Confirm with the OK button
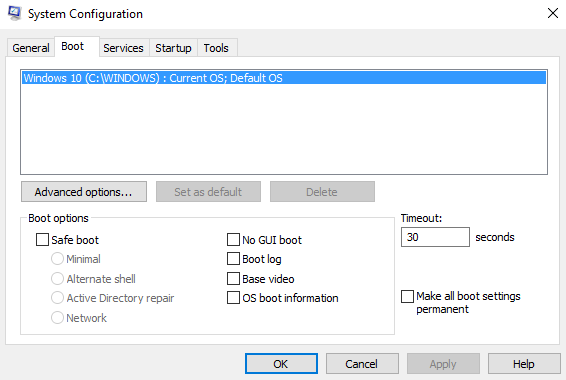Screen dimensions: 566x380 (x=281, y=364)
